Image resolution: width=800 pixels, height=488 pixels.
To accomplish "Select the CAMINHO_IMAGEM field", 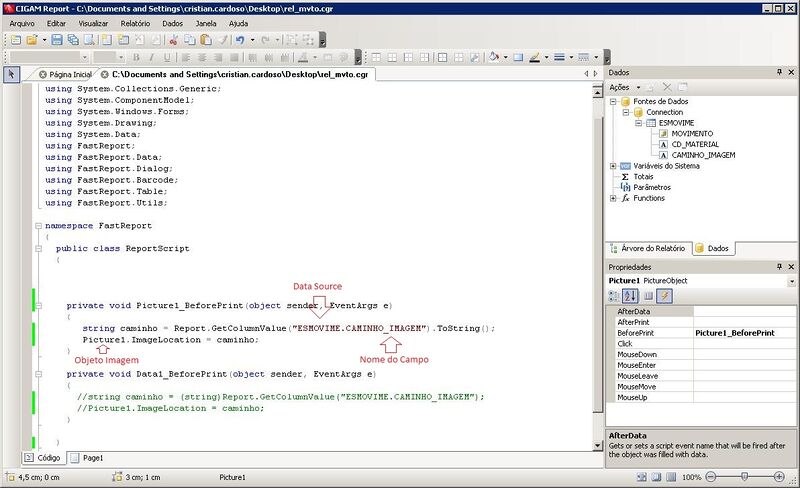I will (703, 155).
